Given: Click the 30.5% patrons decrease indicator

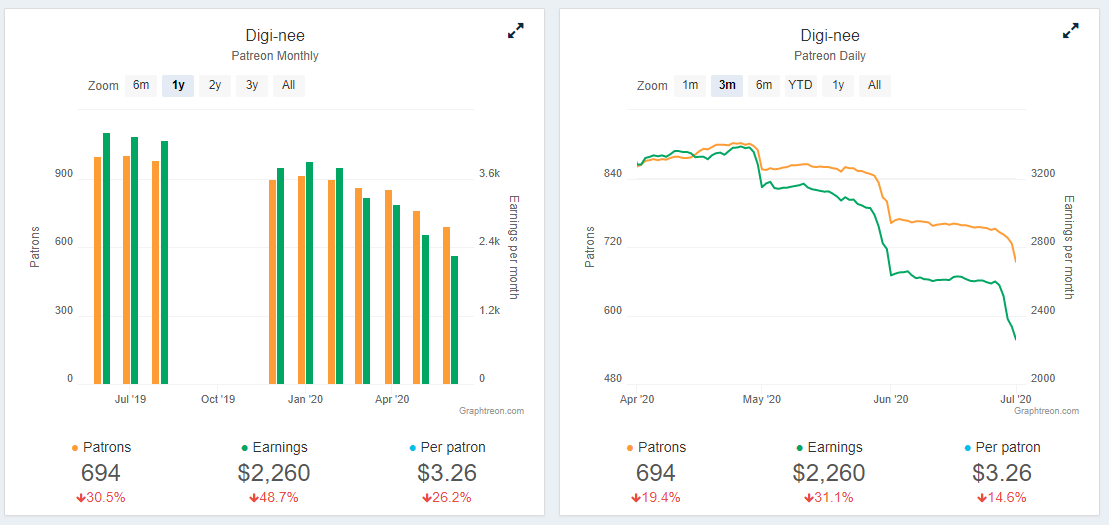Looking at the screenshot, I should (100, 497).
